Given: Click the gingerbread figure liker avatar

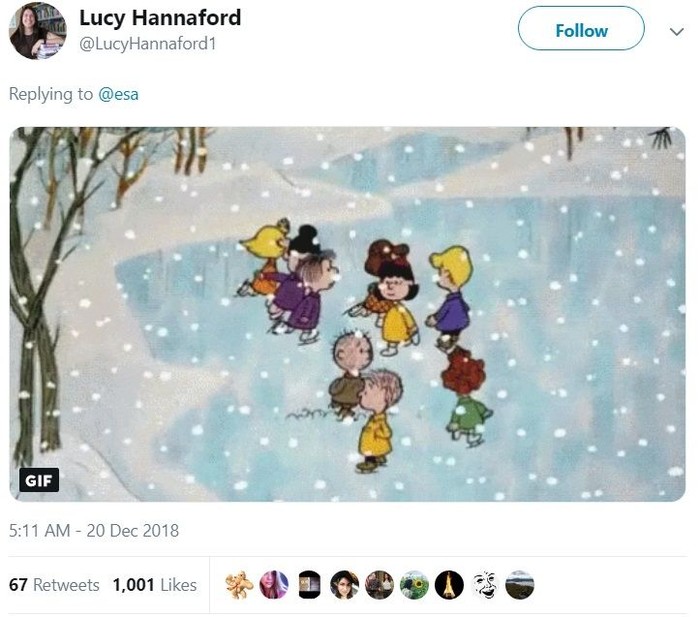Looking at the screenshot, I should pyautogui.click(x=239, y=585).
